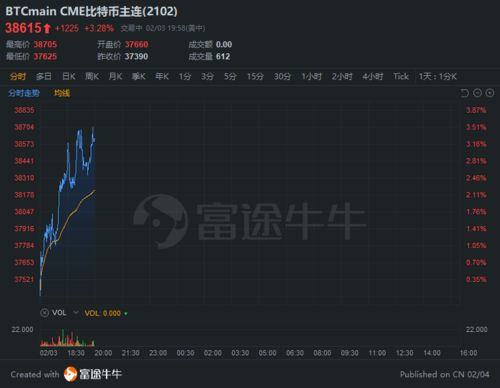Click the volume bars area
Viewport: 500px width, 388px height.
click(67, 338)
